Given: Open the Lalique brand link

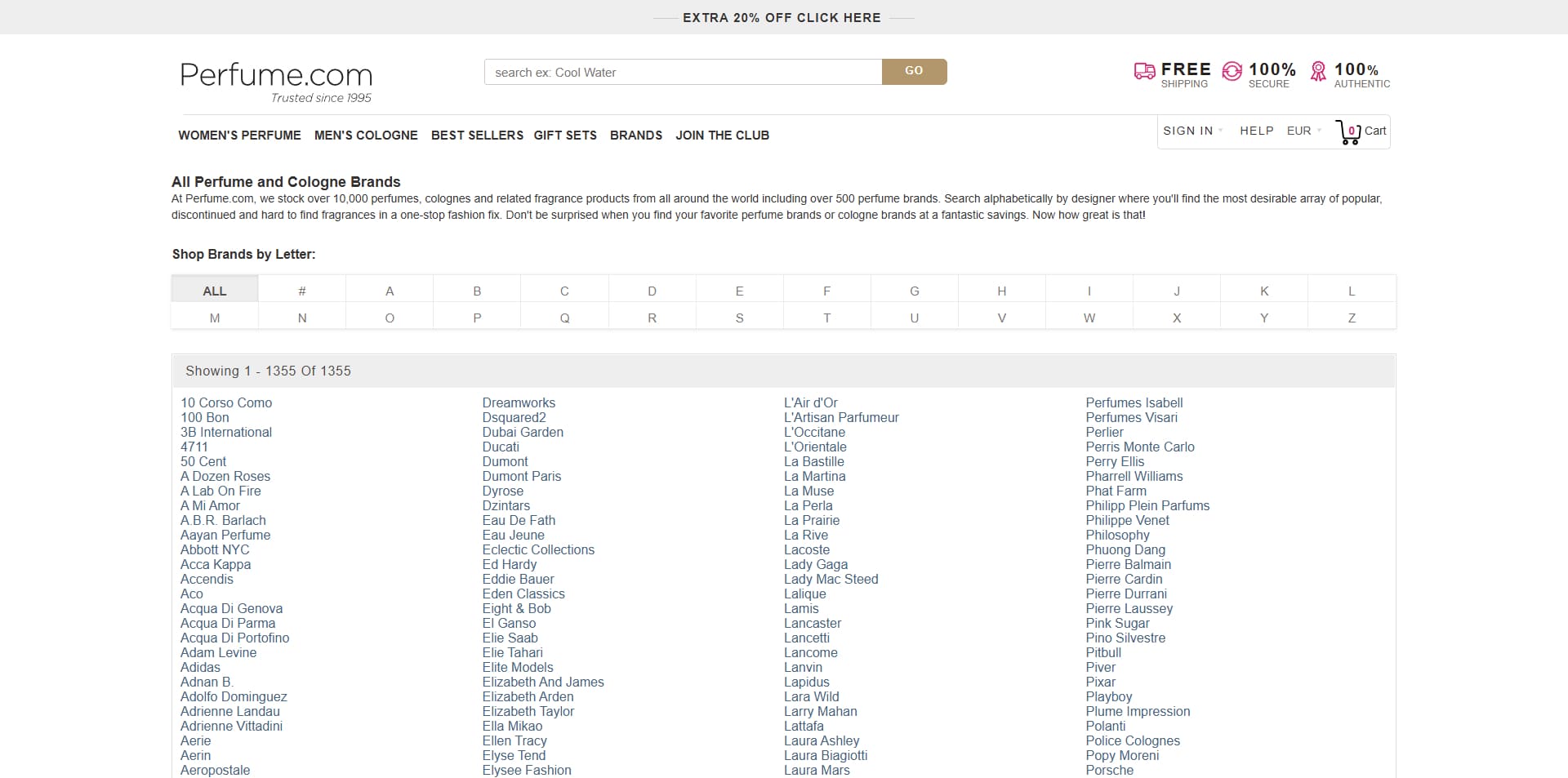Looking at the screenshot, I should [x=805, y=594].
